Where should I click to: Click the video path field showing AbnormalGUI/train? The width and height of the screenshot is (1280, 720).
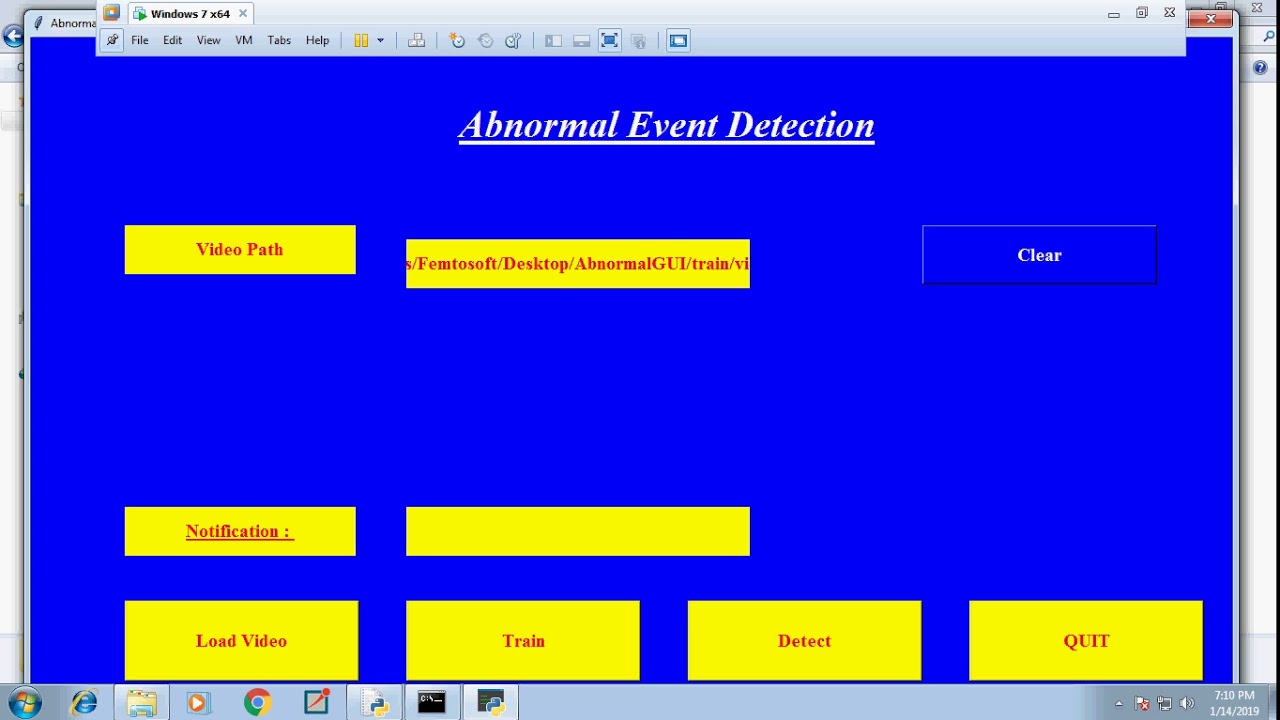point(578,264)
